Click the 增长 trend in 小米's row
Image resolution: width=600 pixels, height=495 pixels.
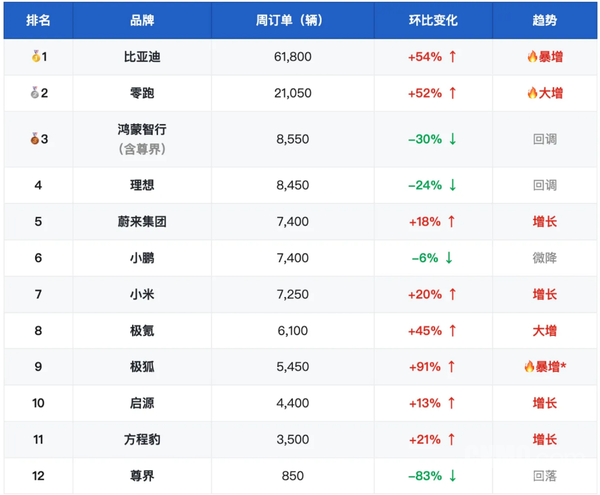pos(545,294)
